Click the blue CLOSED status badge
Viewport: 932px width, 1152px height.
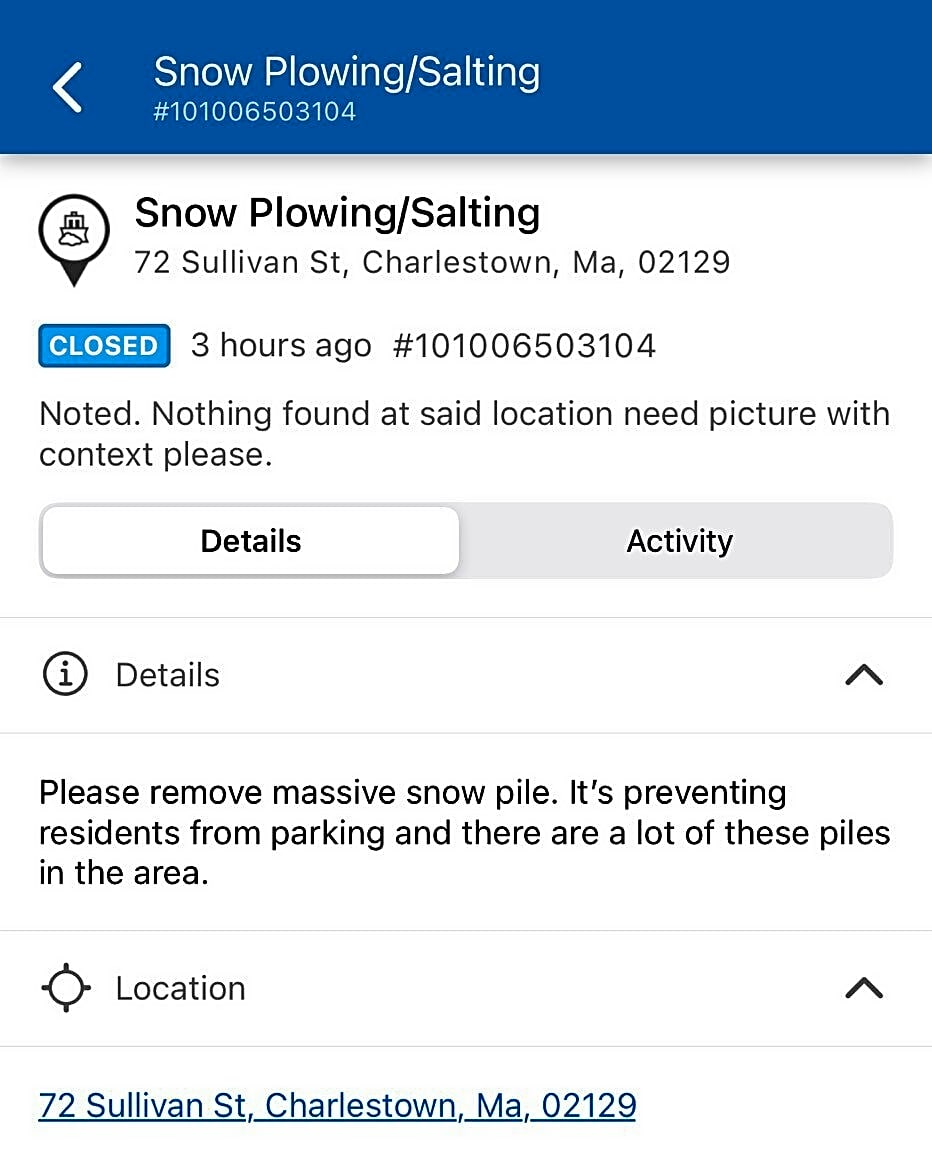104,346
